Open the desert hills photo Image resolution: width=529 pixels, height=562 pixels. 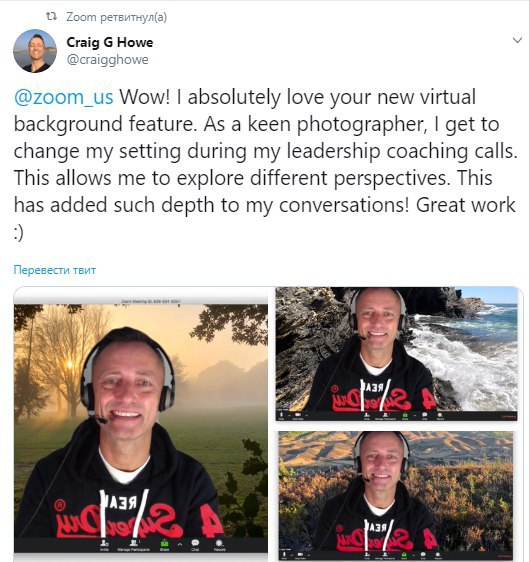pos(396,496)
